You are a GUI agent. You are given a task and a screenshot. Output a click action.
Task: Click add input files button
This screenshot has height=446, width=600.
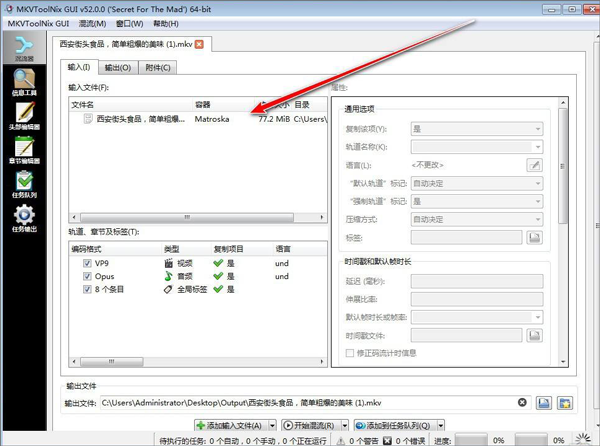[x=232, y=425]
